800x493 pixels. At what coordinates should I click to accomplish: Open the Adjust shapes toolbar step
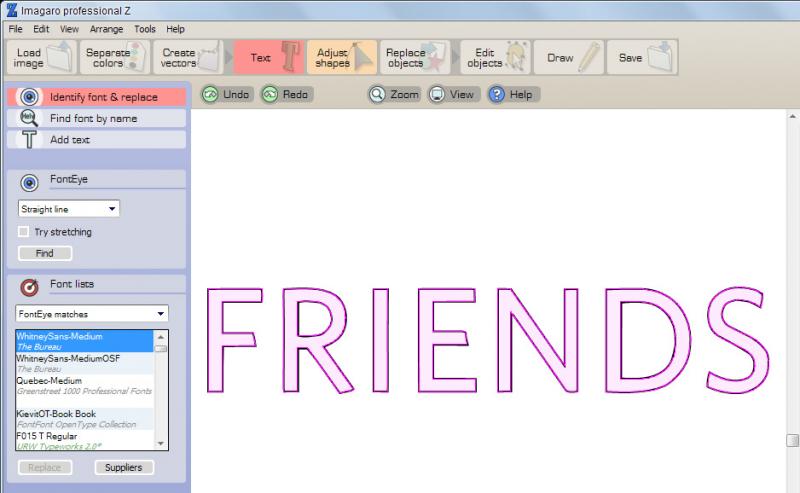tap(342, 58)
